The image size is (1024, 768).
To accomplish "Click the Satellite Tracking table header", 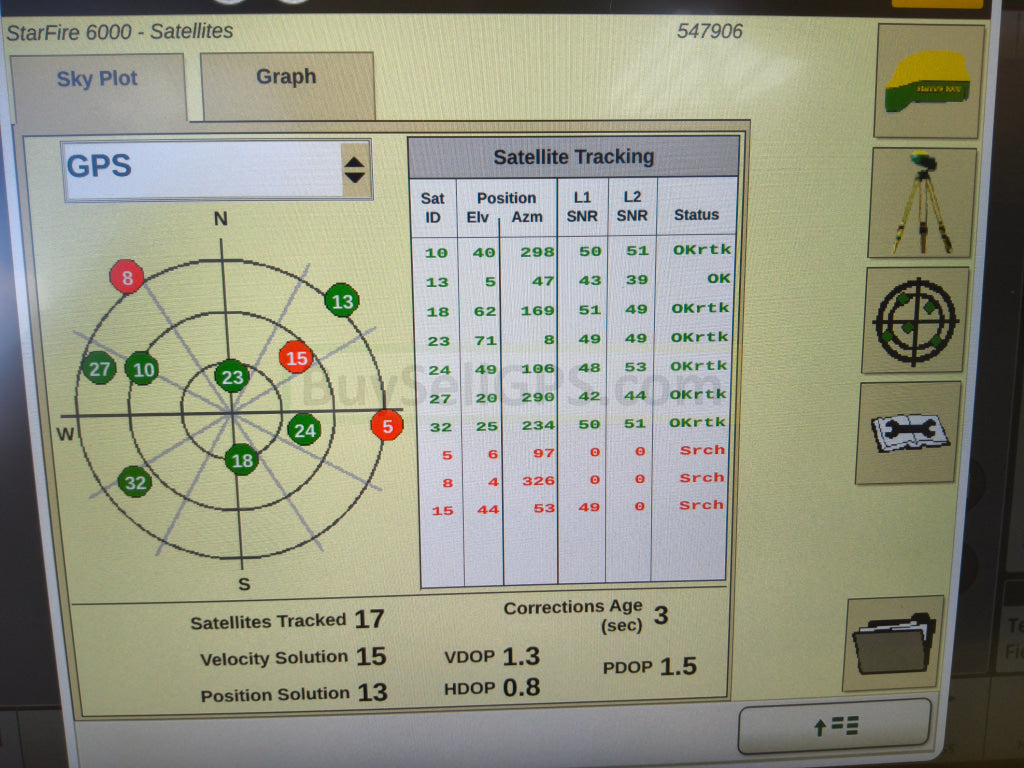I will (x=573, y=157).
